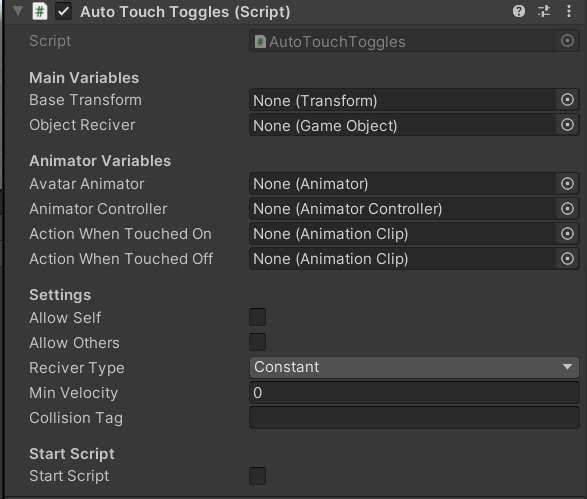587x499 pixels.
Task: Click the Min Velocity value field
Action: tap(414, 393)
